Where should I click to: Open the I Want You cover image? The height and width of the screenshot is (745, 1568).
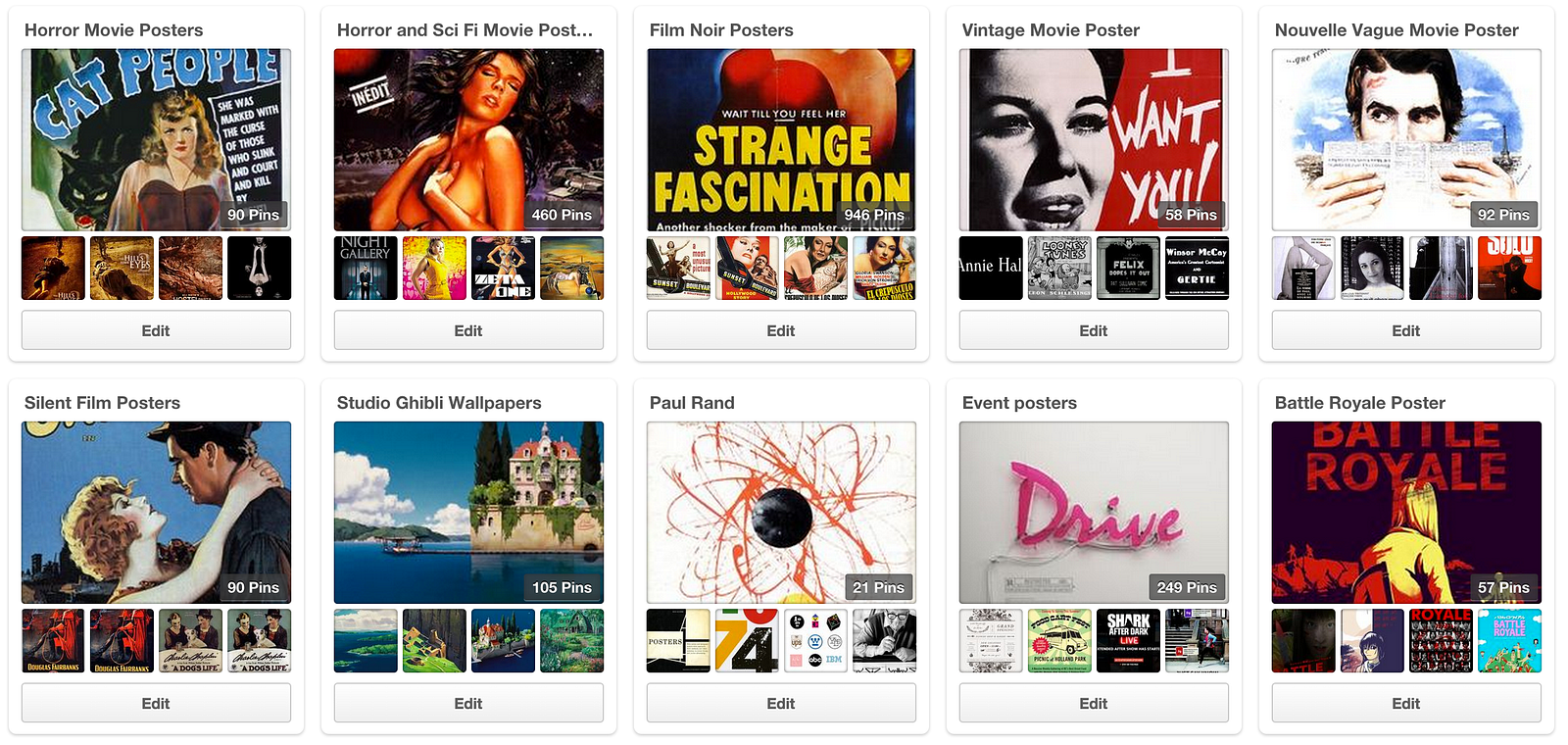(1094, 140)
